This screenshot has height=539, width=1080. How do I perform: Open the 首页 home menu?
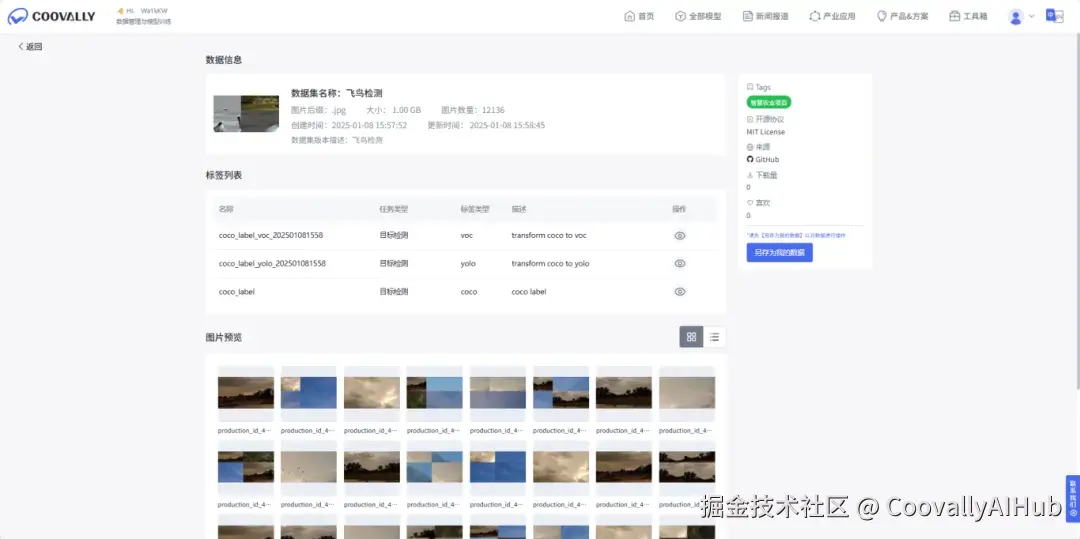(x=639, y=16)
